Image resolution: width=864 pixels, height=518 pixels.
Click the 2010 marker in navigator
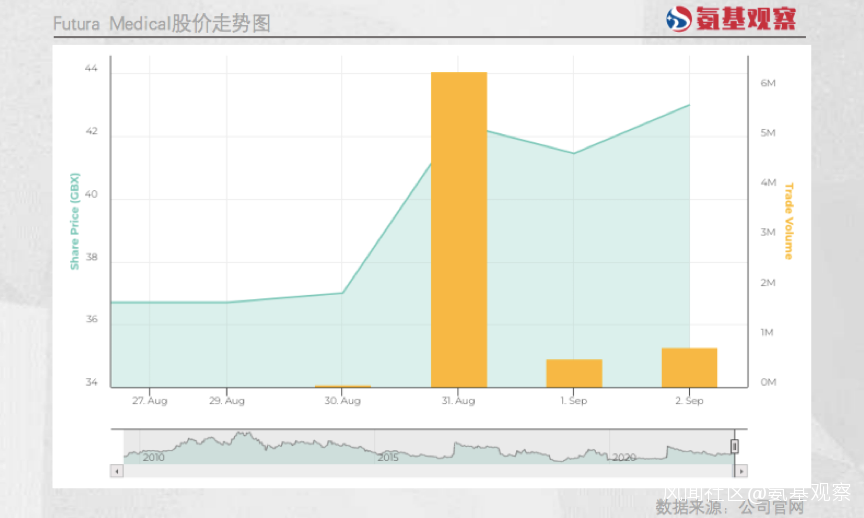153,457
